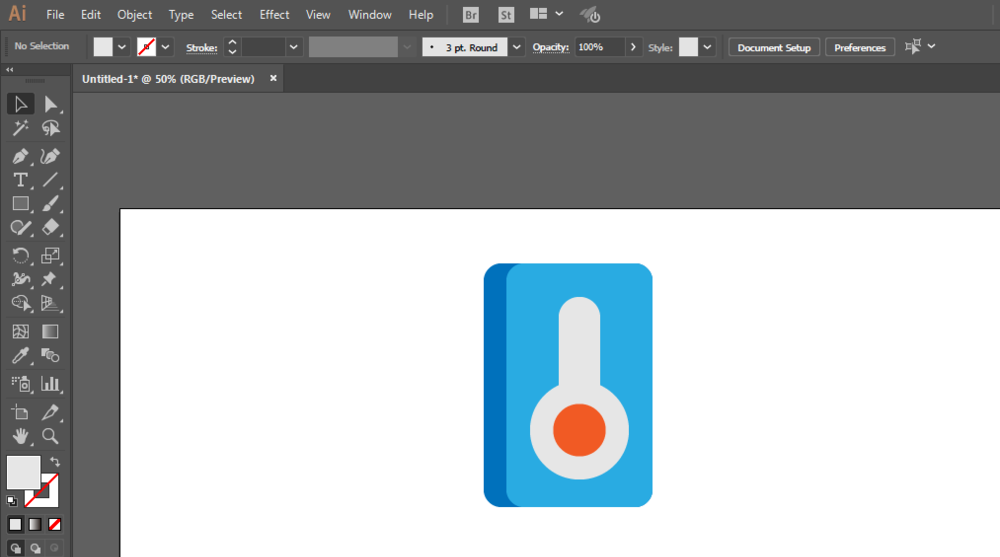Open the Window menu

coord(370,15)
